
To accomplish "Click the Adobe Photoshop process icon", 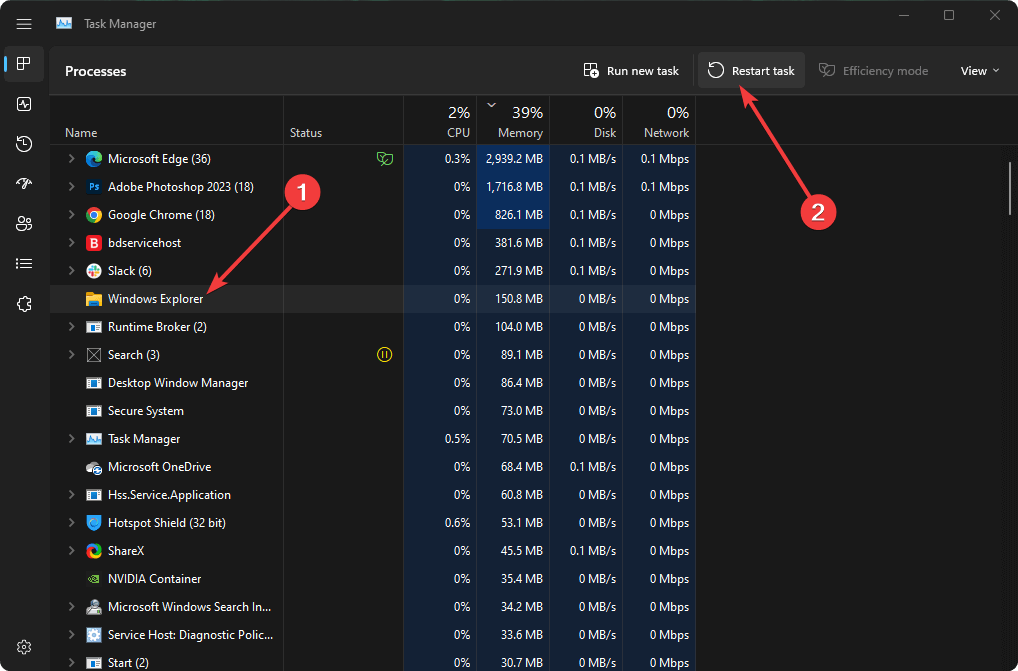I will coord(94,187).
